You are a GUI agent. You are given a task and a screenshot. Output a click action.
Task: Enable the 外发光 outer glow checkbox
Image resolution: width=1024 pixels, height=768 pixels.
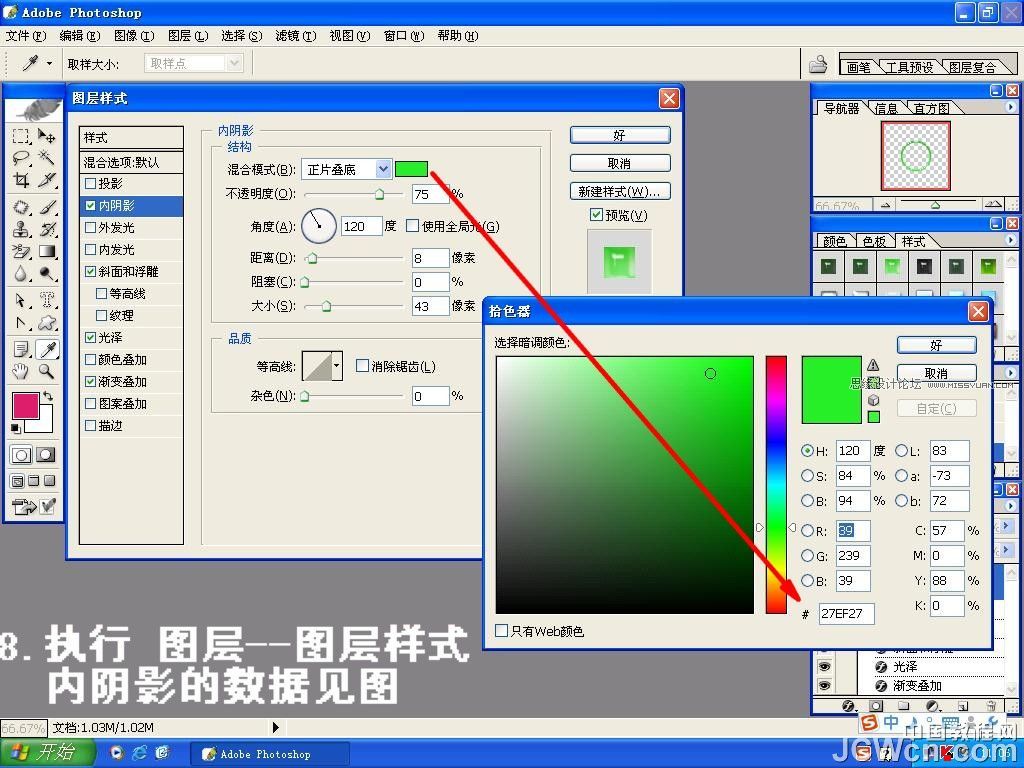(x=91, y=227)
